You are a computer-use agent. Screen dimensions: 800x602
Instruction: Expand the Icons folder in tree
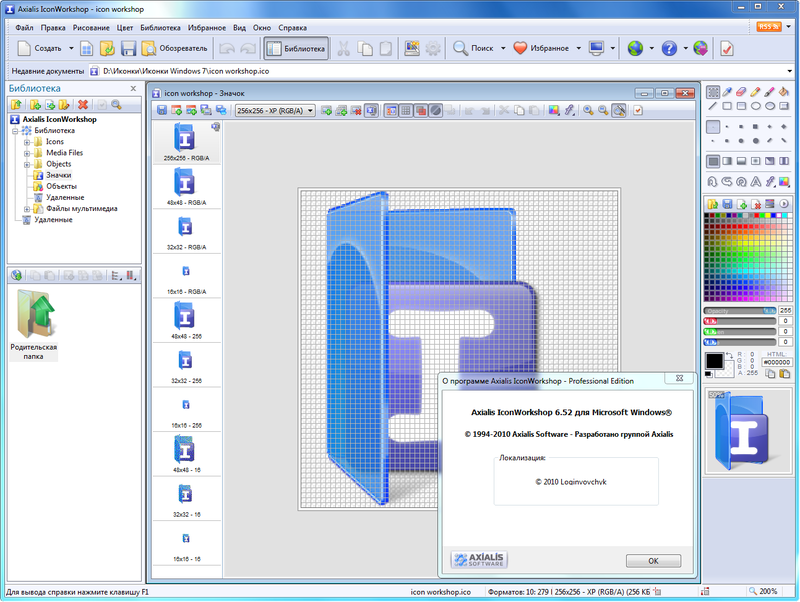pos(27,142)
